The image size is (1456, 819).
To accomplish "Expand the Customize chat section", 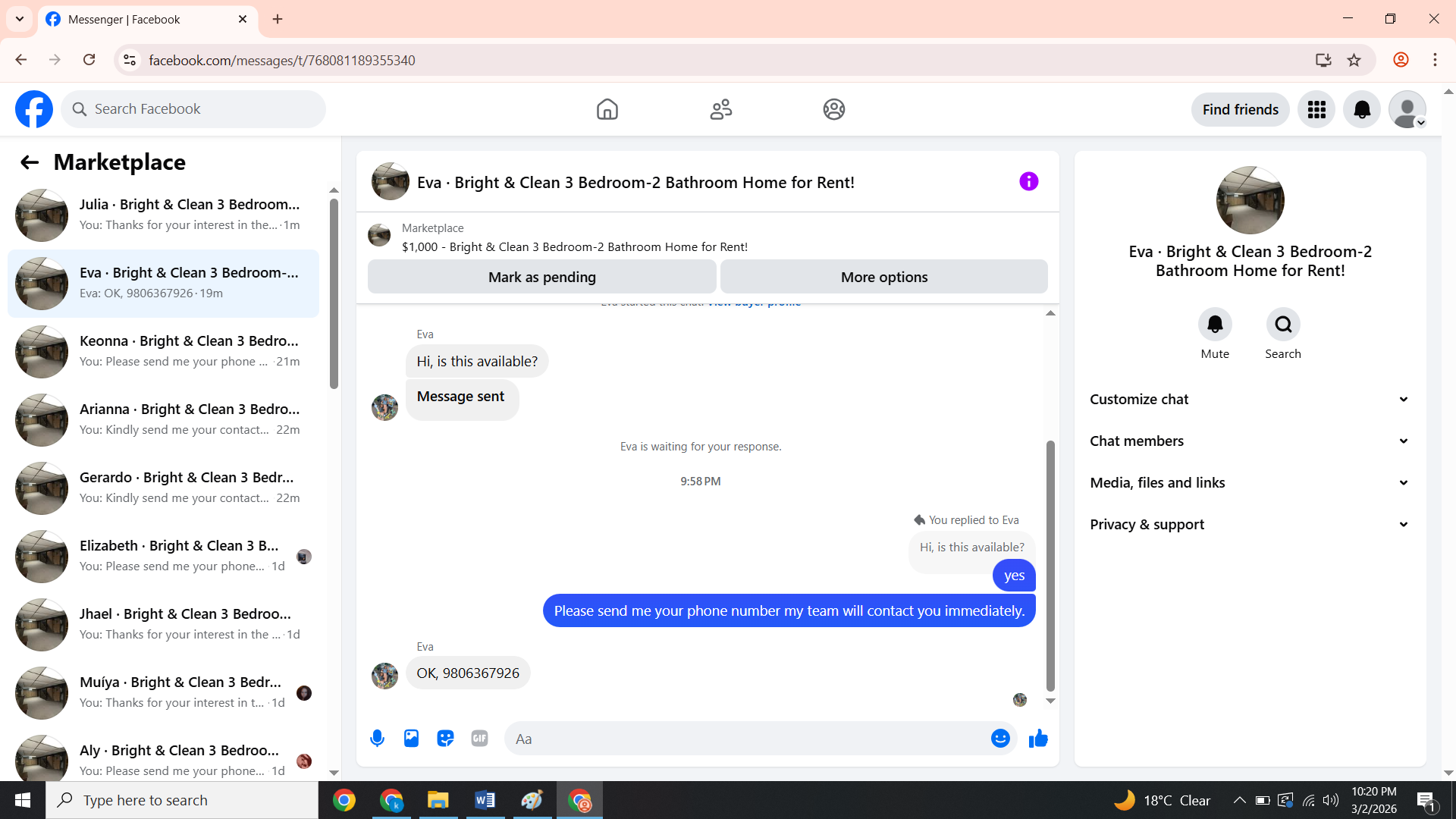I will tap(1250, 400).
